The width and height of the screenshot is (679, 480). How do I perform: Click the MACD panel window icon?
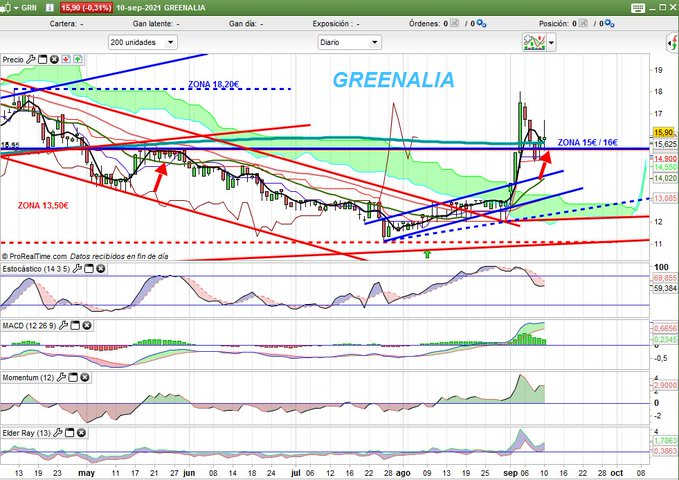75,325
